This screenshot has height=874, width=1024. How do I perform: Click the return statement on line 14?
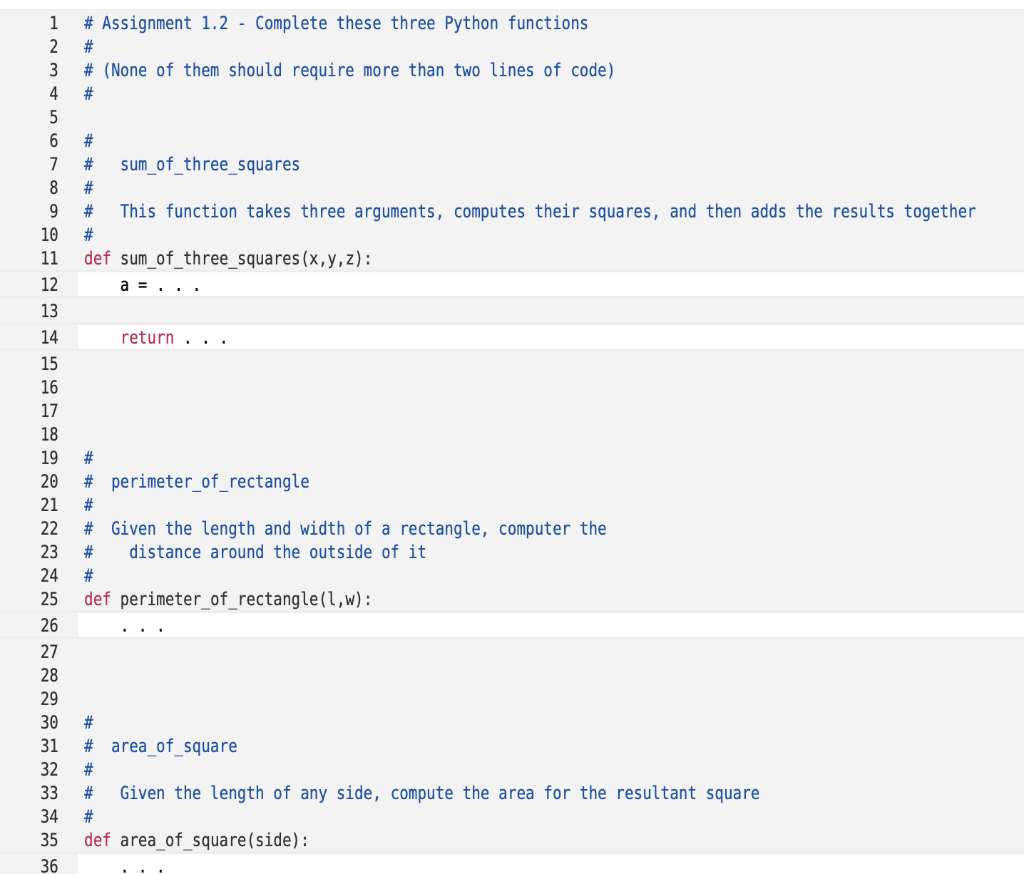(147, 337)
